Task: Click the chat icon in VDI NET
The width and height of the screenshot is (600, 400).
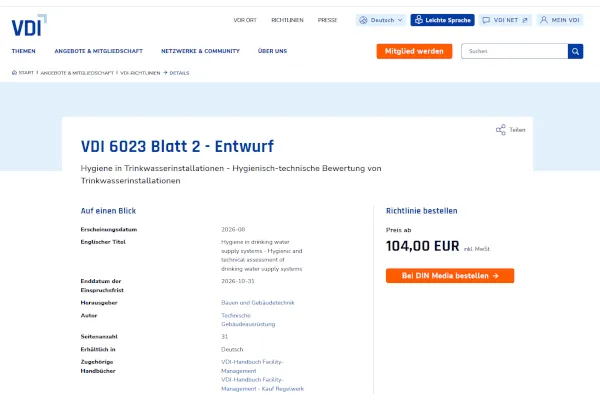Action: [x=486, y=20]
